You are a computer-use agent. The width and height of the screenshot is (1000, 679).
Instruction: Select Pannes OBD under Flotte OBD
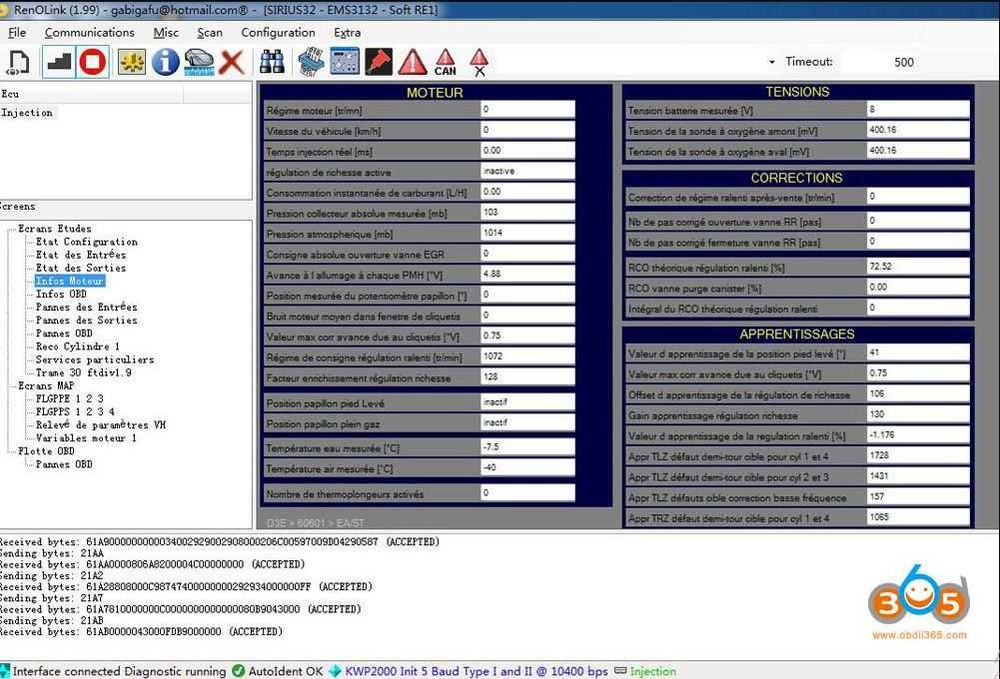pos(64,464)
